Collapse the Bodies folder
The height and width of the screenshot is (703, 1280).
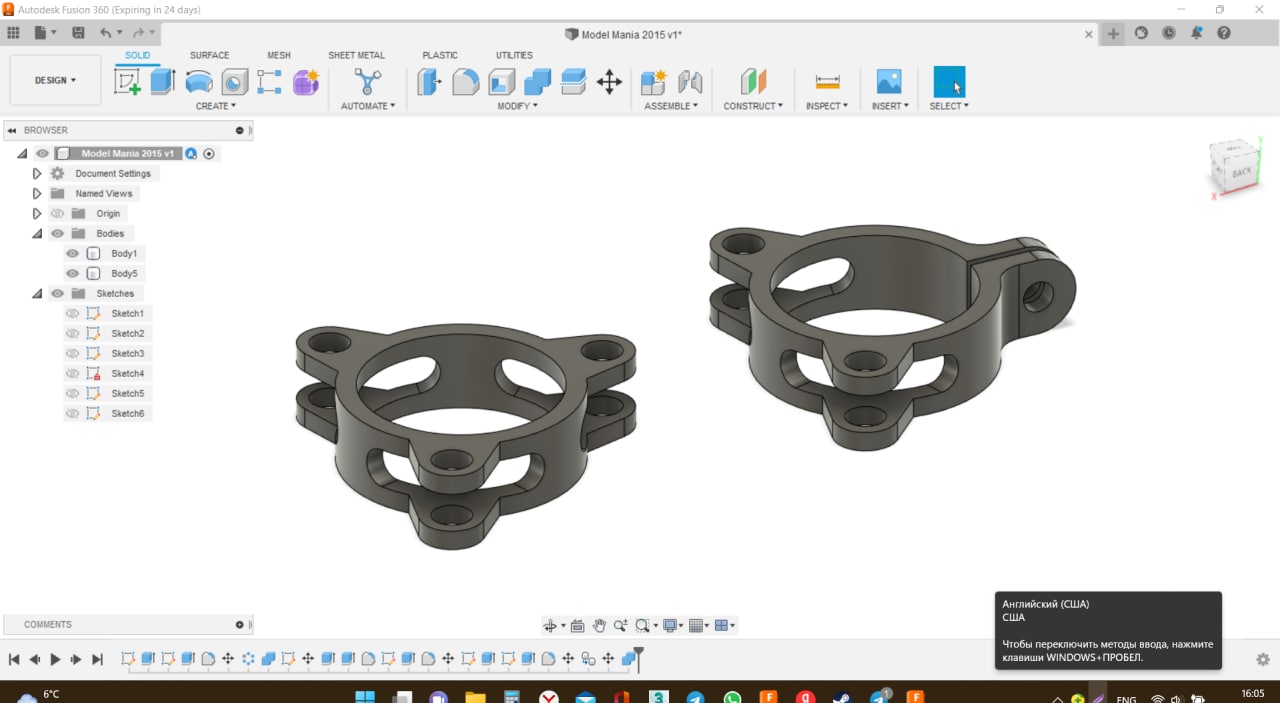tap(37, 234)
